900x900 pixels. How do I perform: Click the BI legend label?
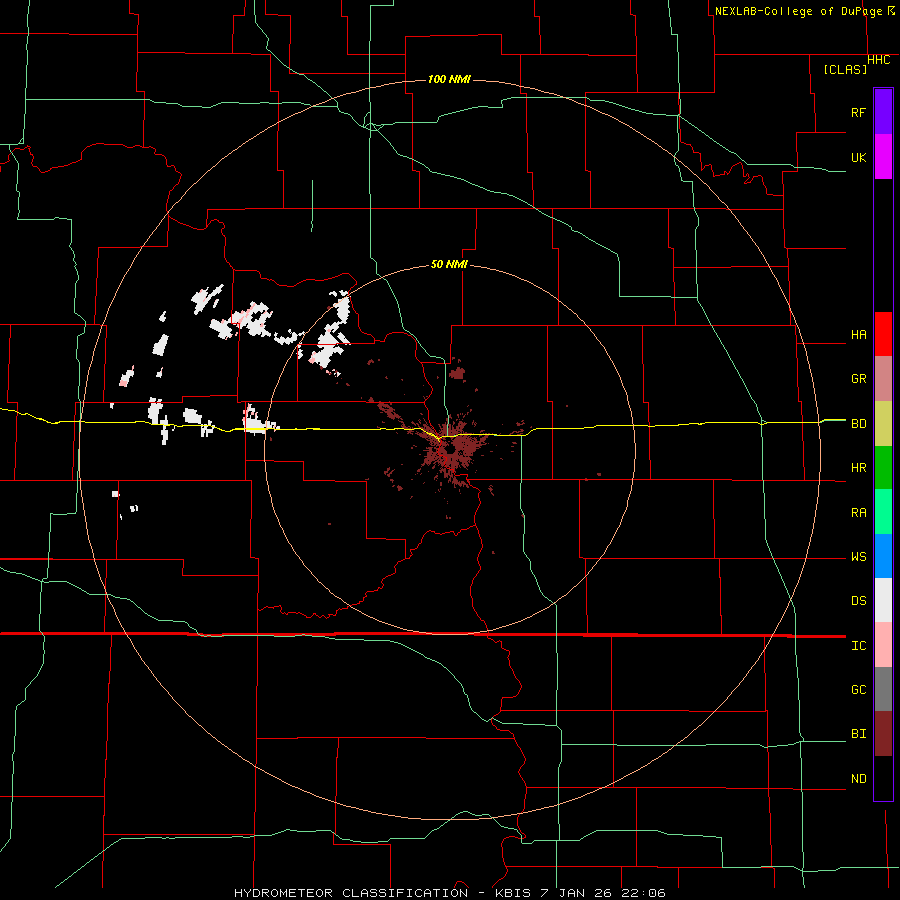858,734
